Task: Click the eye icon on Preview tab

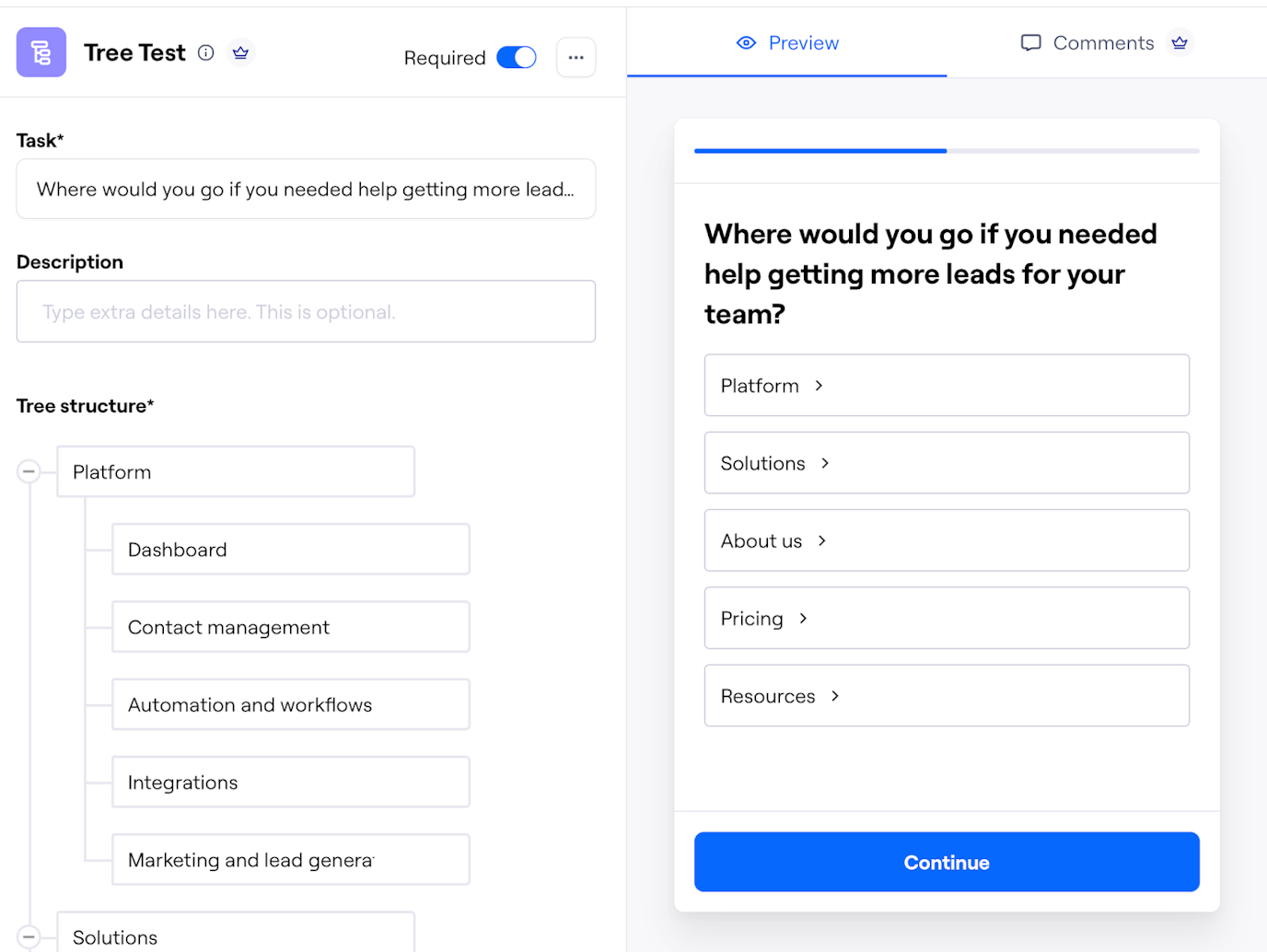Action: [746, 42]
